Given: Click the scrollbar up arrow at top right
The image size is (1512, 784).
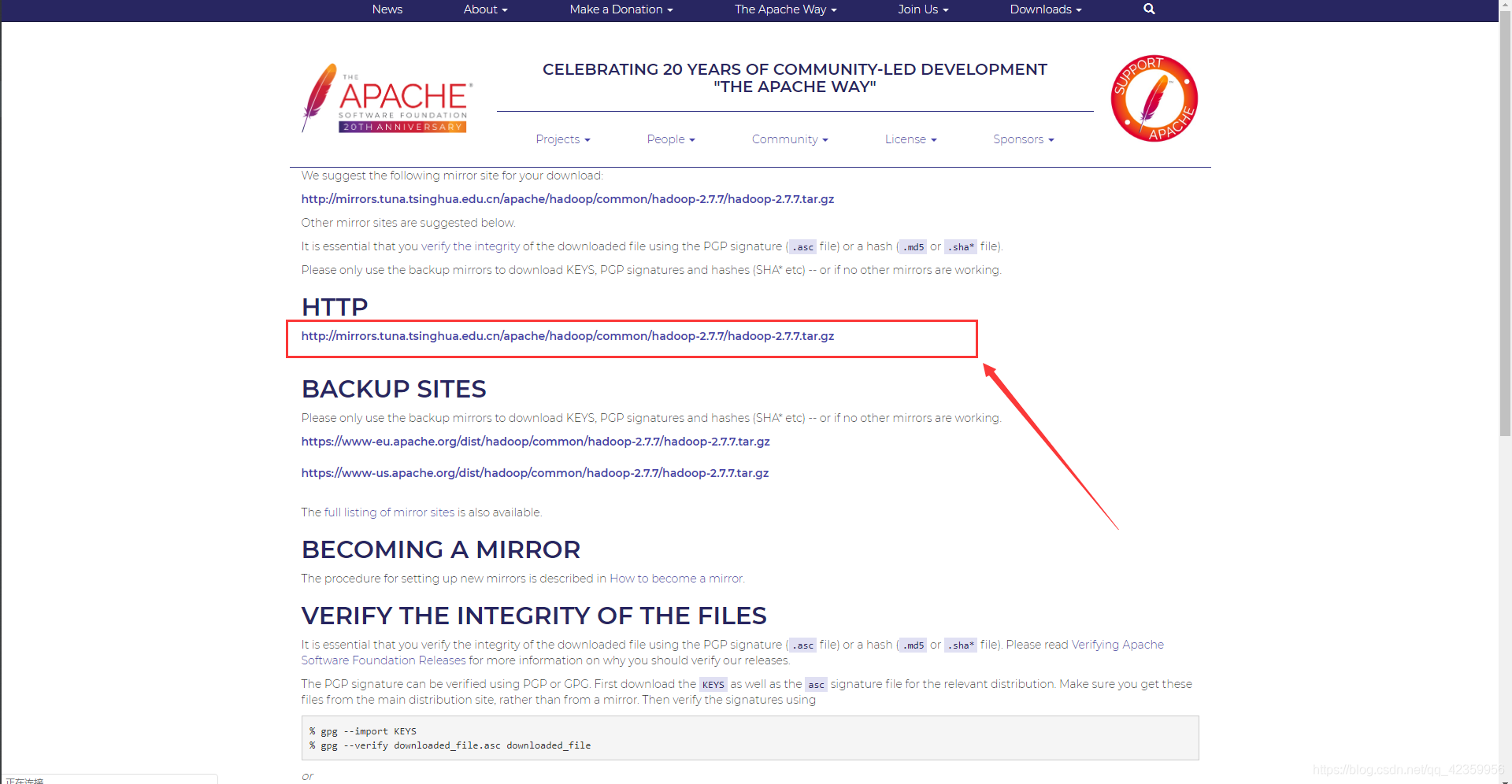Looking at the screenshot, I should (1505, 6).
